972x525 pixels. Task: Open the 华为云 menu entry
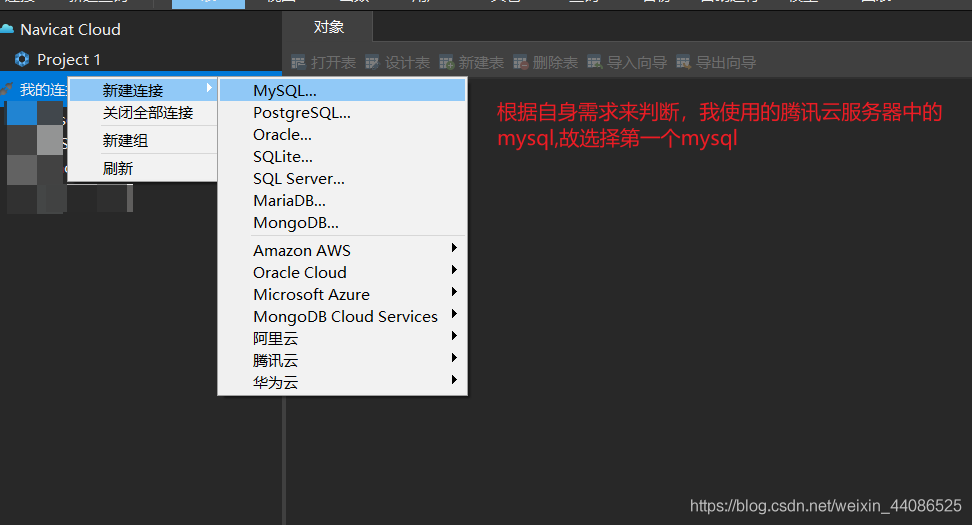(342, 382)
